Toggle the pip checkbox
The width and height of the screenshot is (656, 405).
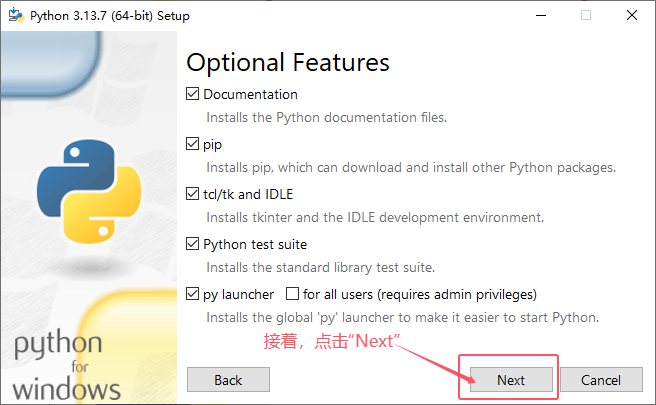point(192,144)
